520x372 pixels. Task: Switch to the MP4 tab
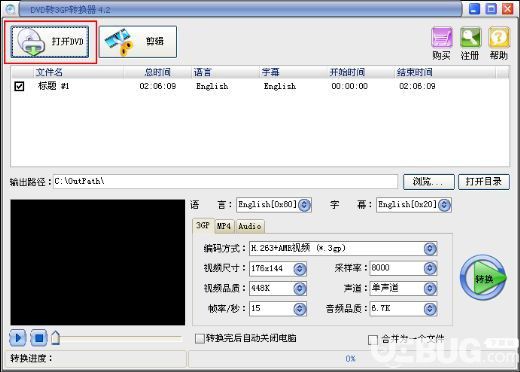click(224, 226)
